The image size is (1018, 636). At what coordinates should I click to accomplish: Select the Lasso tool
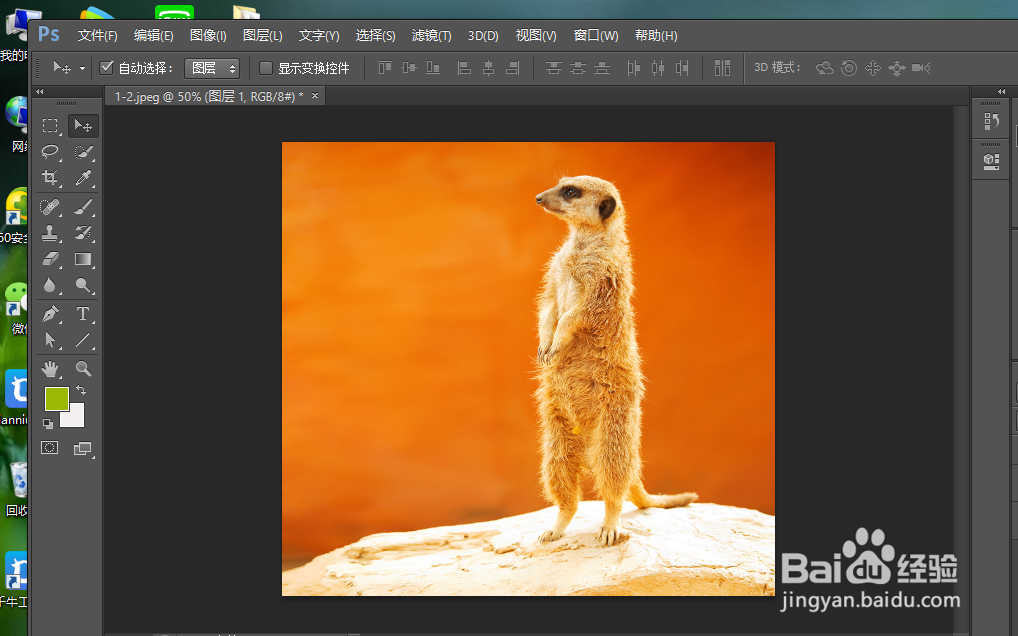50,152
